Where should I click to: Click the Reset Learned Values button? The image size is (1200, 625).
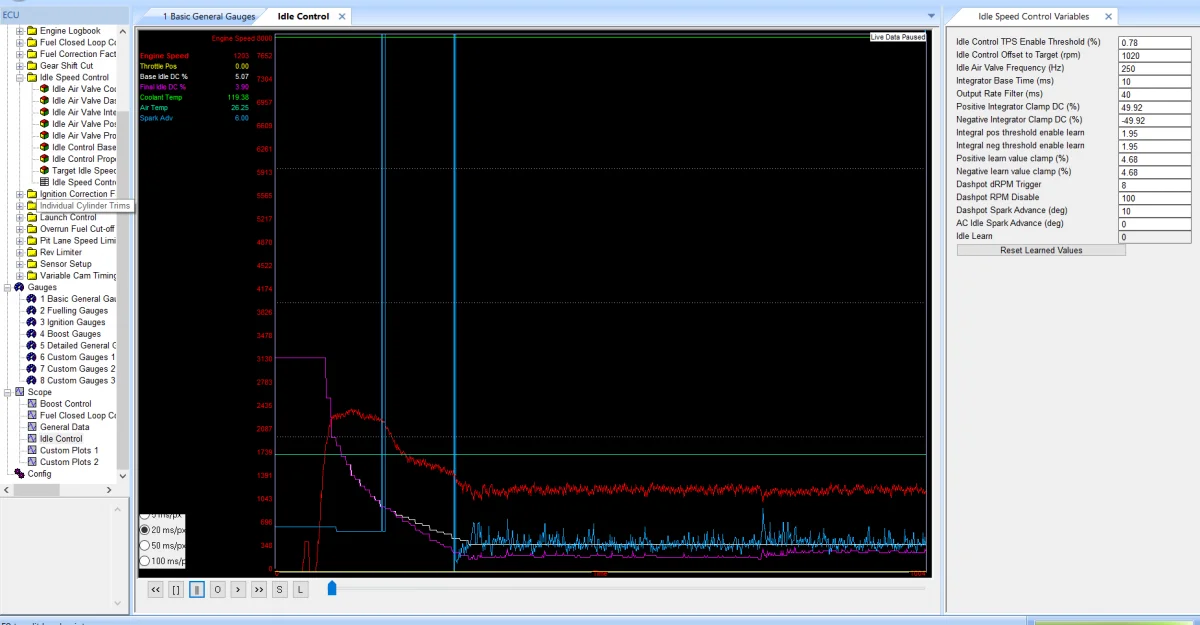(x=1040, y=250)
